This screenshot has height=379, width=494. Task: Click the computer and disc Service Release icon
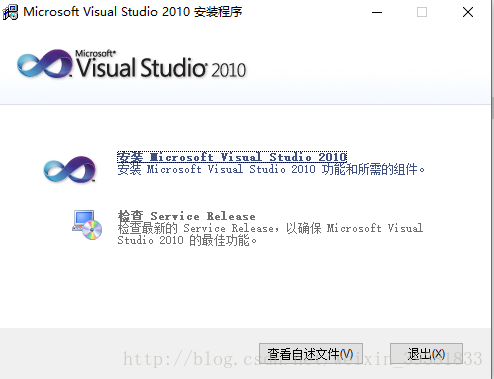pos(87,225)
